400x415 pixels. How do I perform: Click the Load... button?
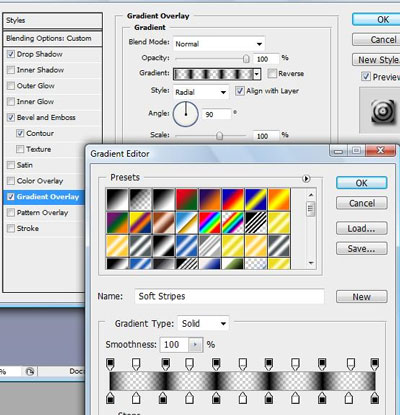coord(362,229)
